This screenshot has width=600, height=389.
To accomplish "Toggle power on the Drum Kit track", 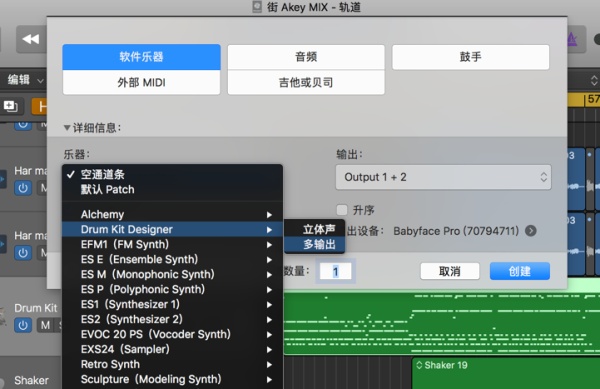I will pos(23,326).
